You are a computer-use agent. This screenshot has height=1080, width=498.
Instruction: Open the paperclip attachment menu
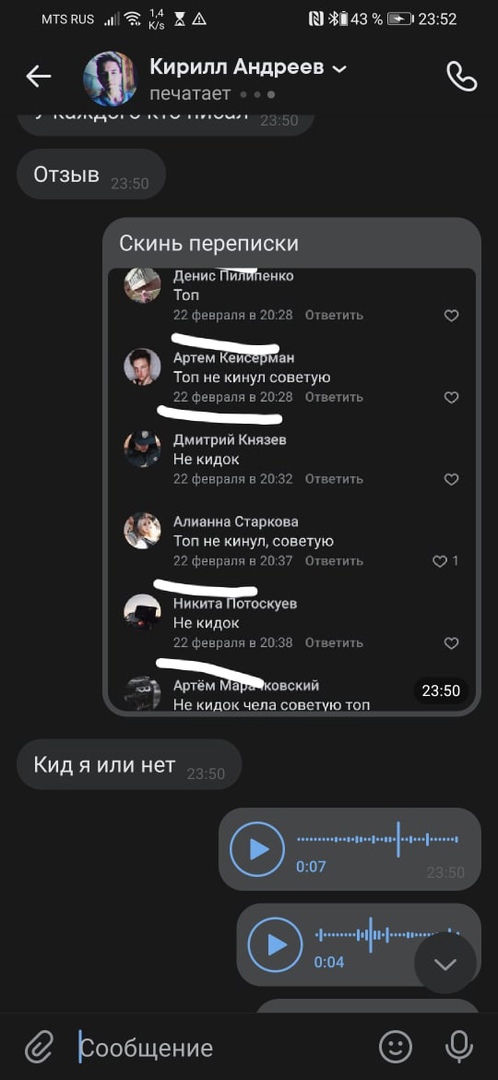[x=39, y=1047]
